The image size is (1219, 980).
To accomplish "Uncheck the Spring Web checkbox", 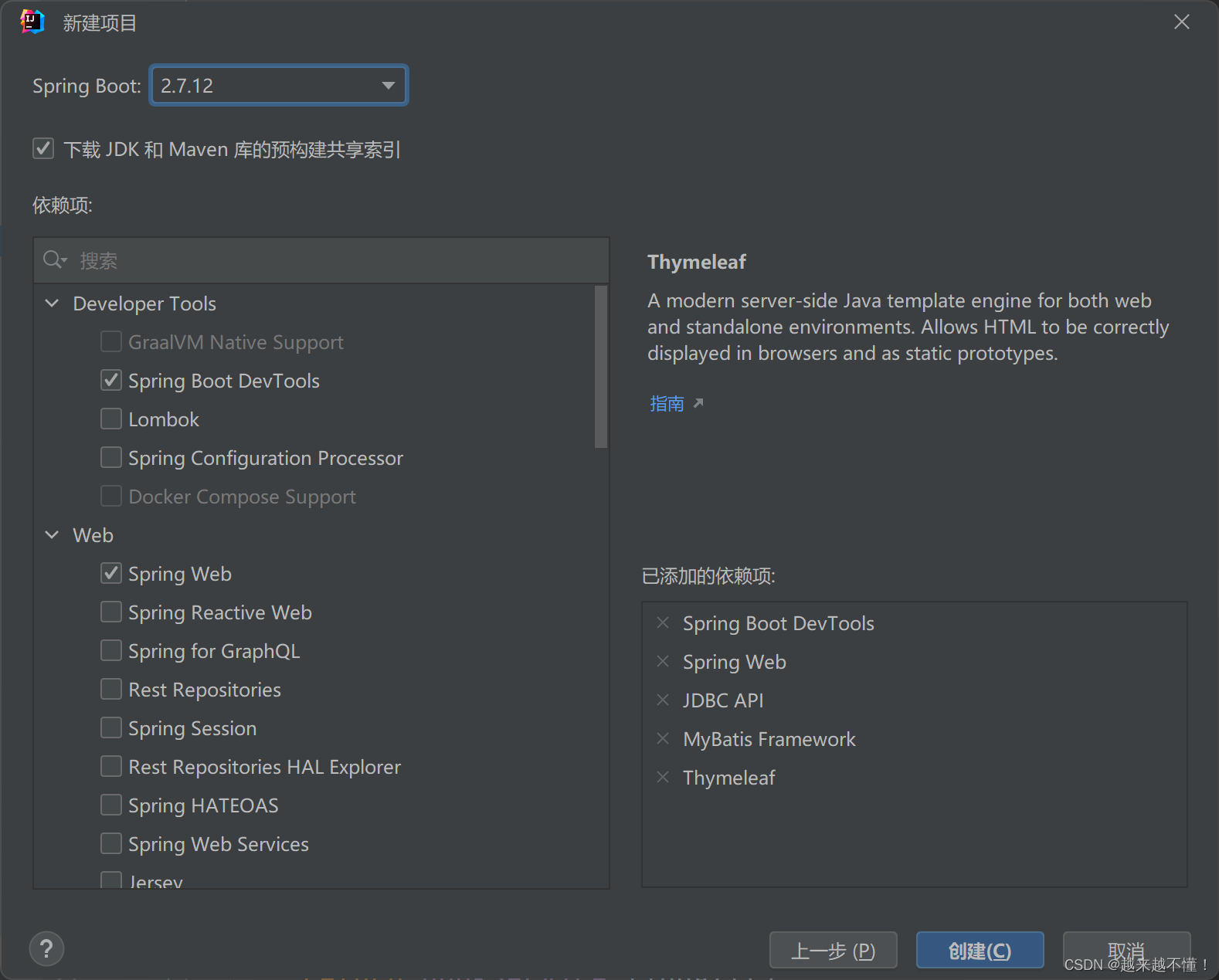I will [111, 573].
